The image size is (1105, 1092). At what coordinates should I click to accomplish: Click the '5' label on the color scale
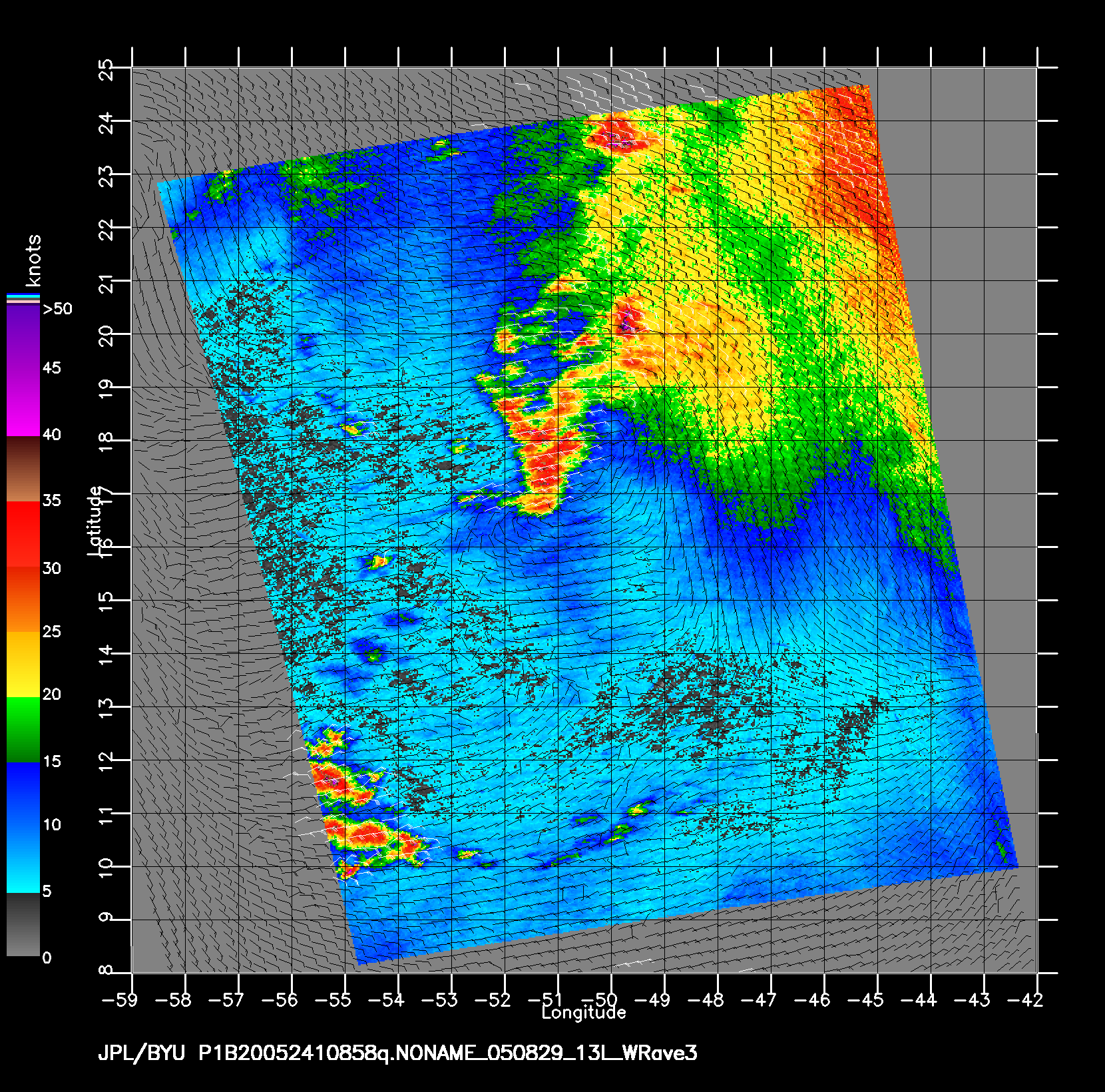click(47, 892)
